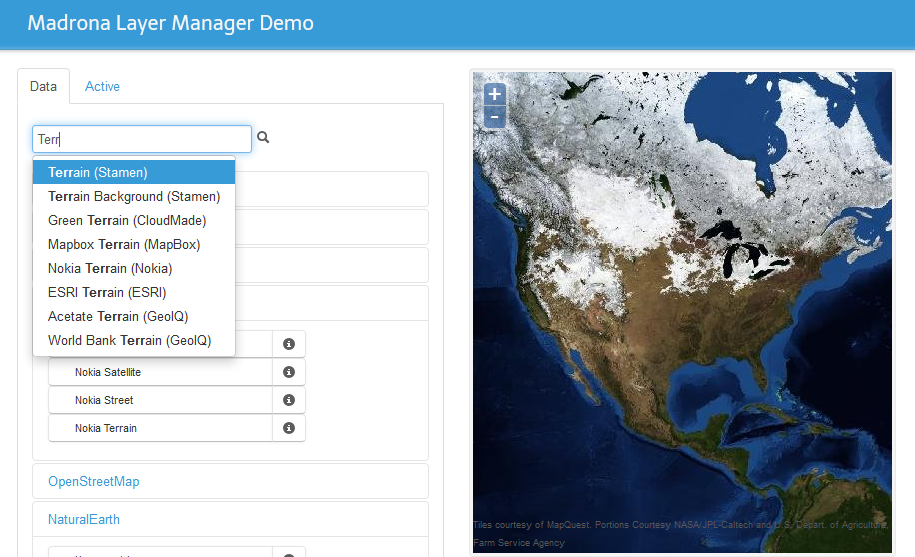
Task: Expand the OpenStreetMap group
Action: [x=93, y=481]
